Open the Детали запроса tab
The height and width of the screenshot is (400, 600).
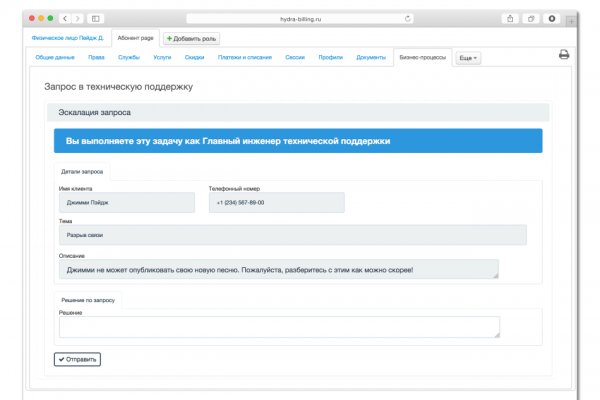pos(81,171)
